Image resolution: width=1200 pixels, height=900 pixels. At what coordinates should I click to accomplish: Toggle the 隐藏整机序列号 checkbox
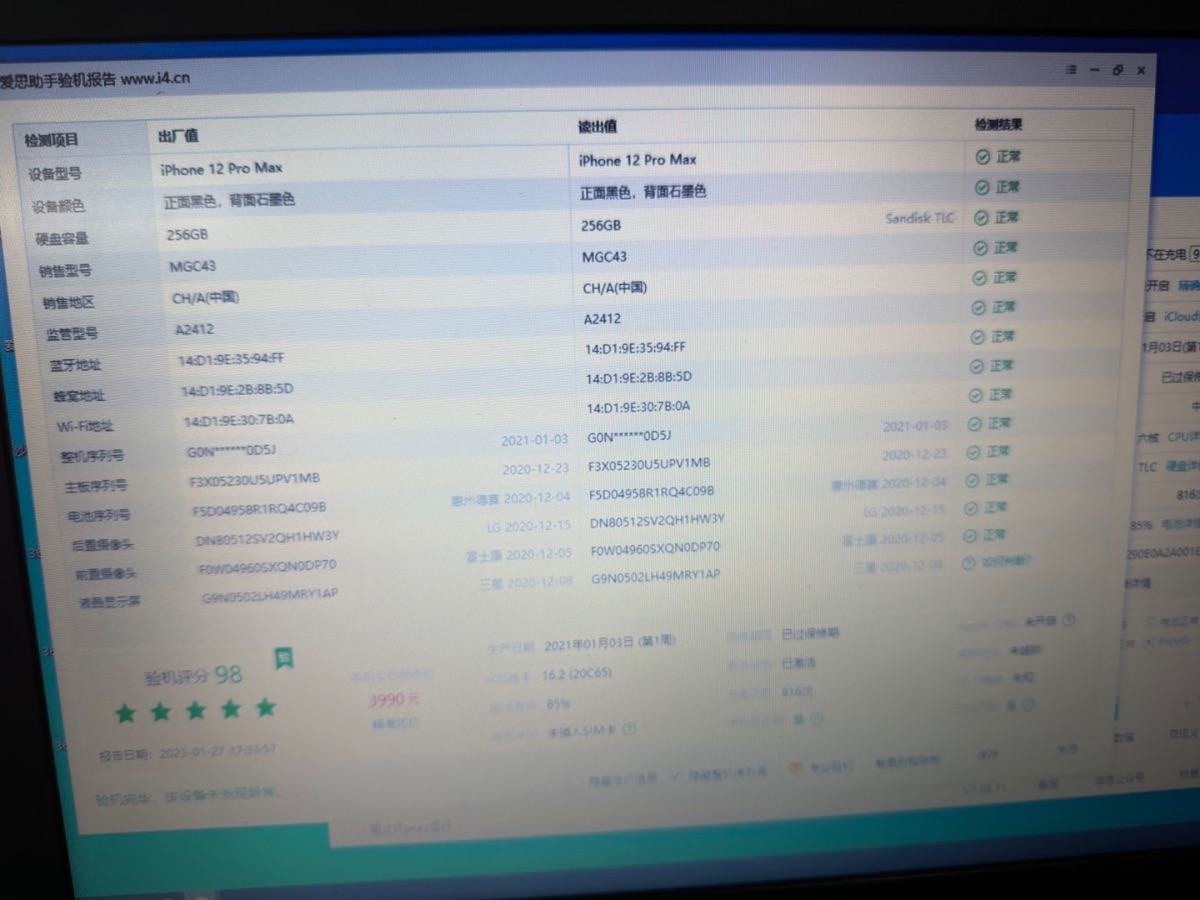[676, 775]
